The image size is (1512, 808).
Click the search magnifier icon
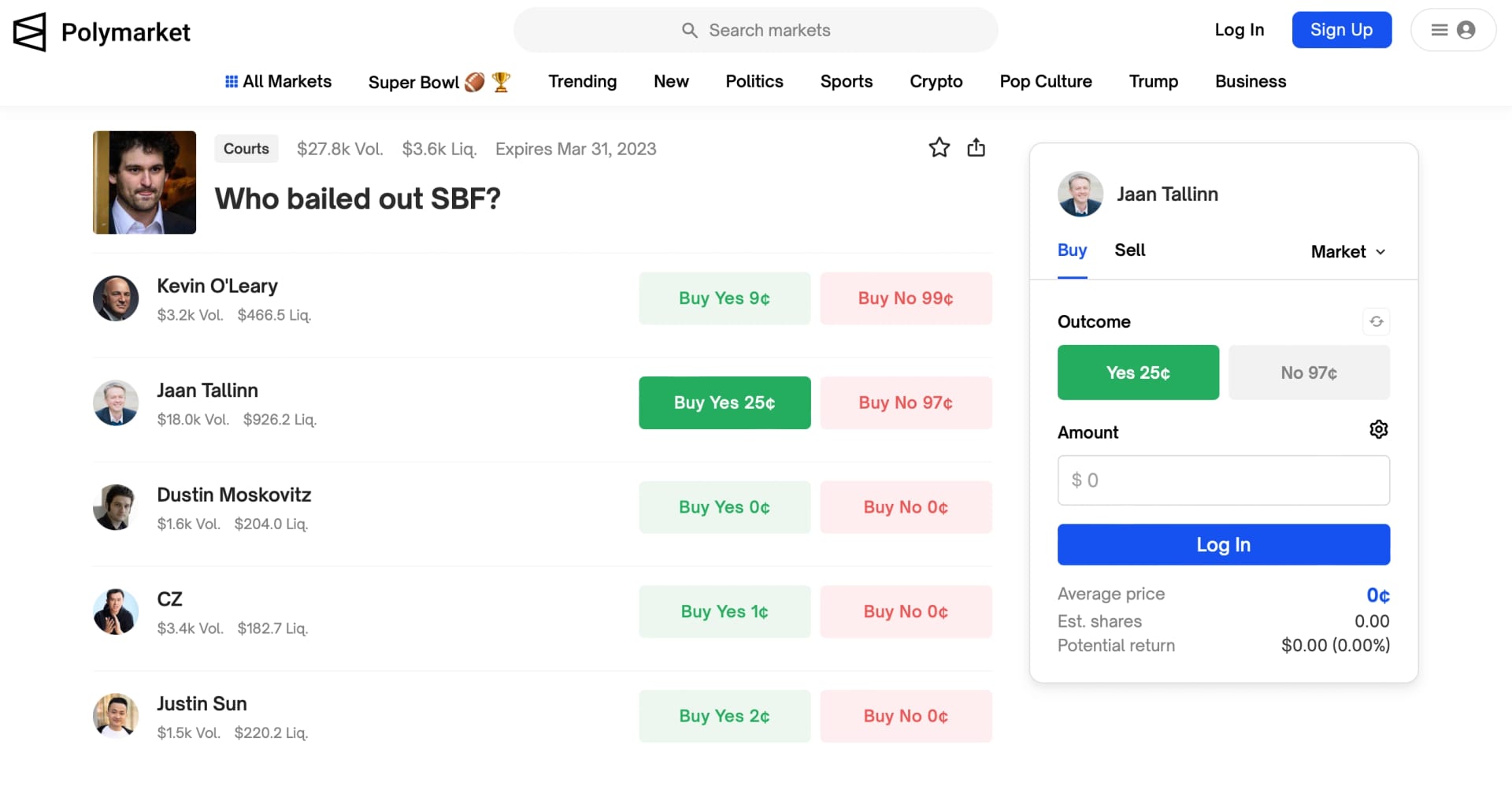(x=689, y=31)
